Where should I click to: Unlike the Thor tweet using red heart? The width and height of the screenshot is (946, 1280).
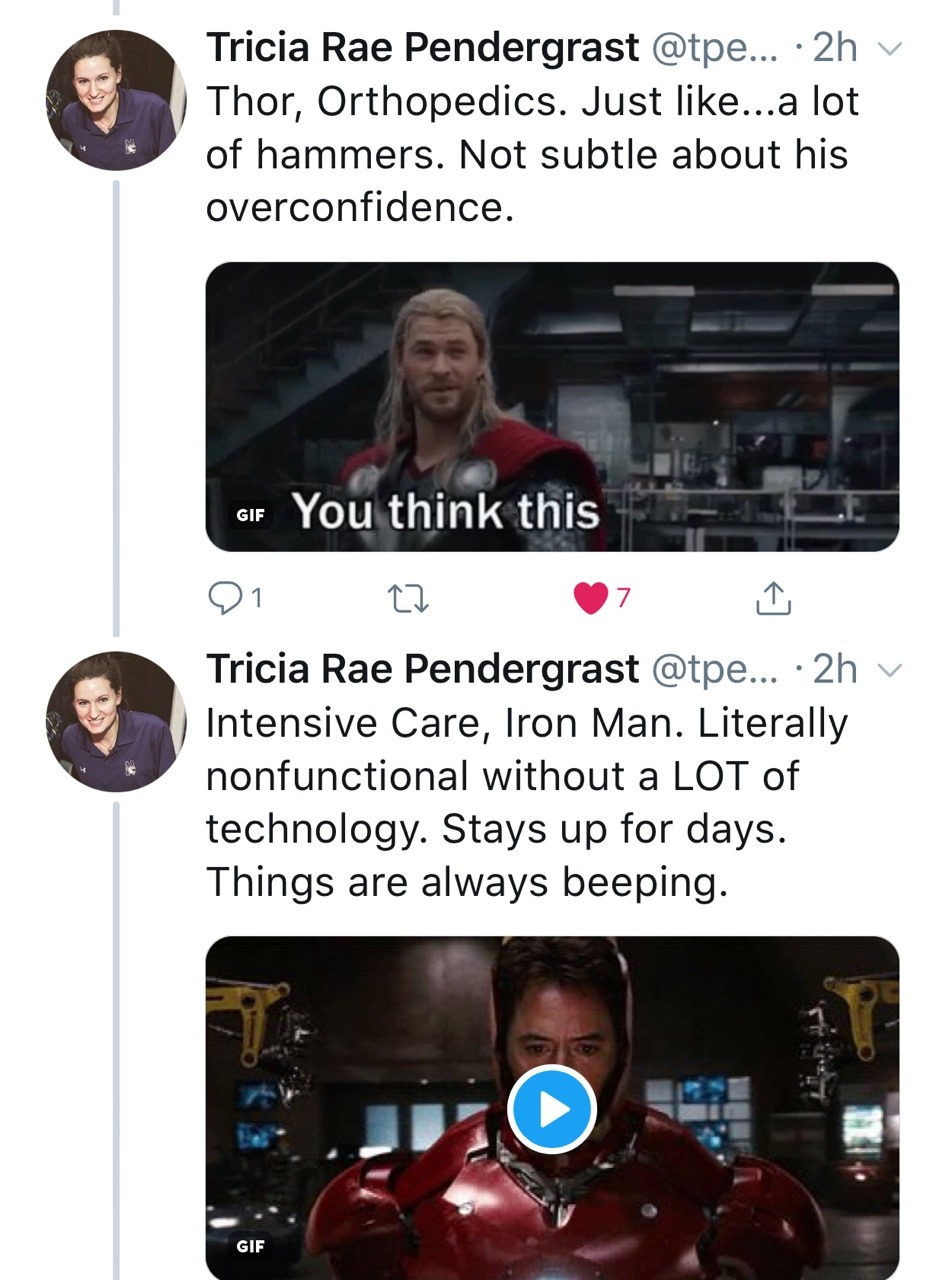click(592, 598)
